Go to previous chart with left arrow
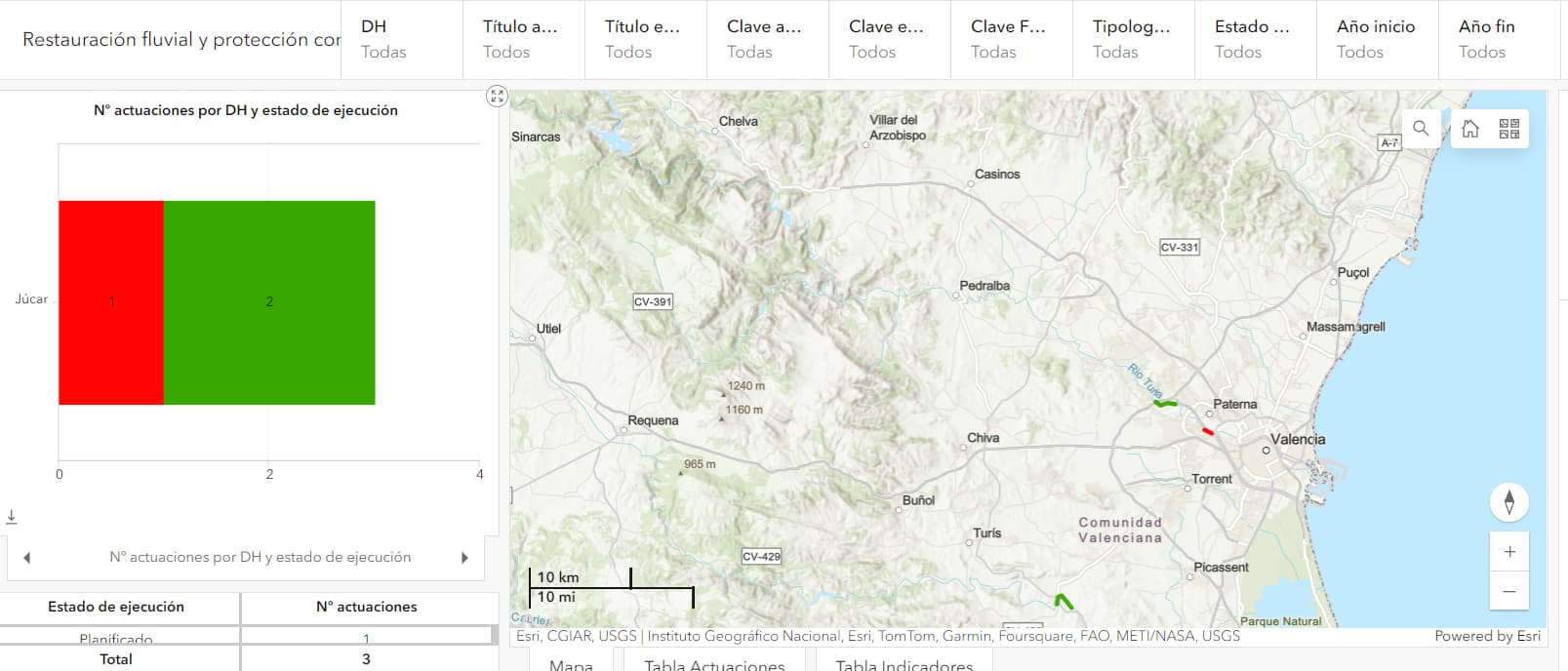Viewport: 1568px width, 671px height. click(27, 558)
